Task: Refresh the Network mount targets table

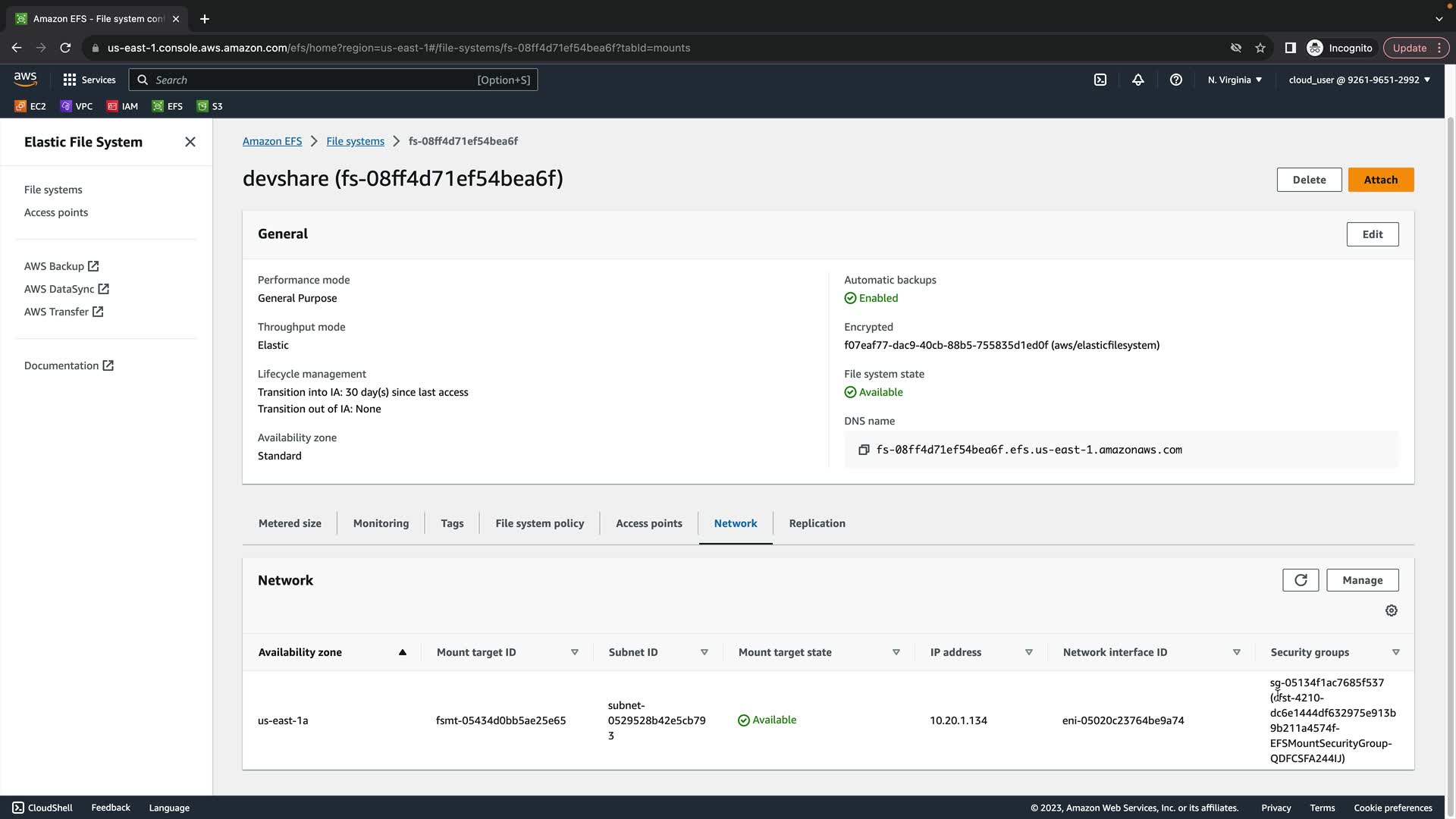Action: (1301, 580)
